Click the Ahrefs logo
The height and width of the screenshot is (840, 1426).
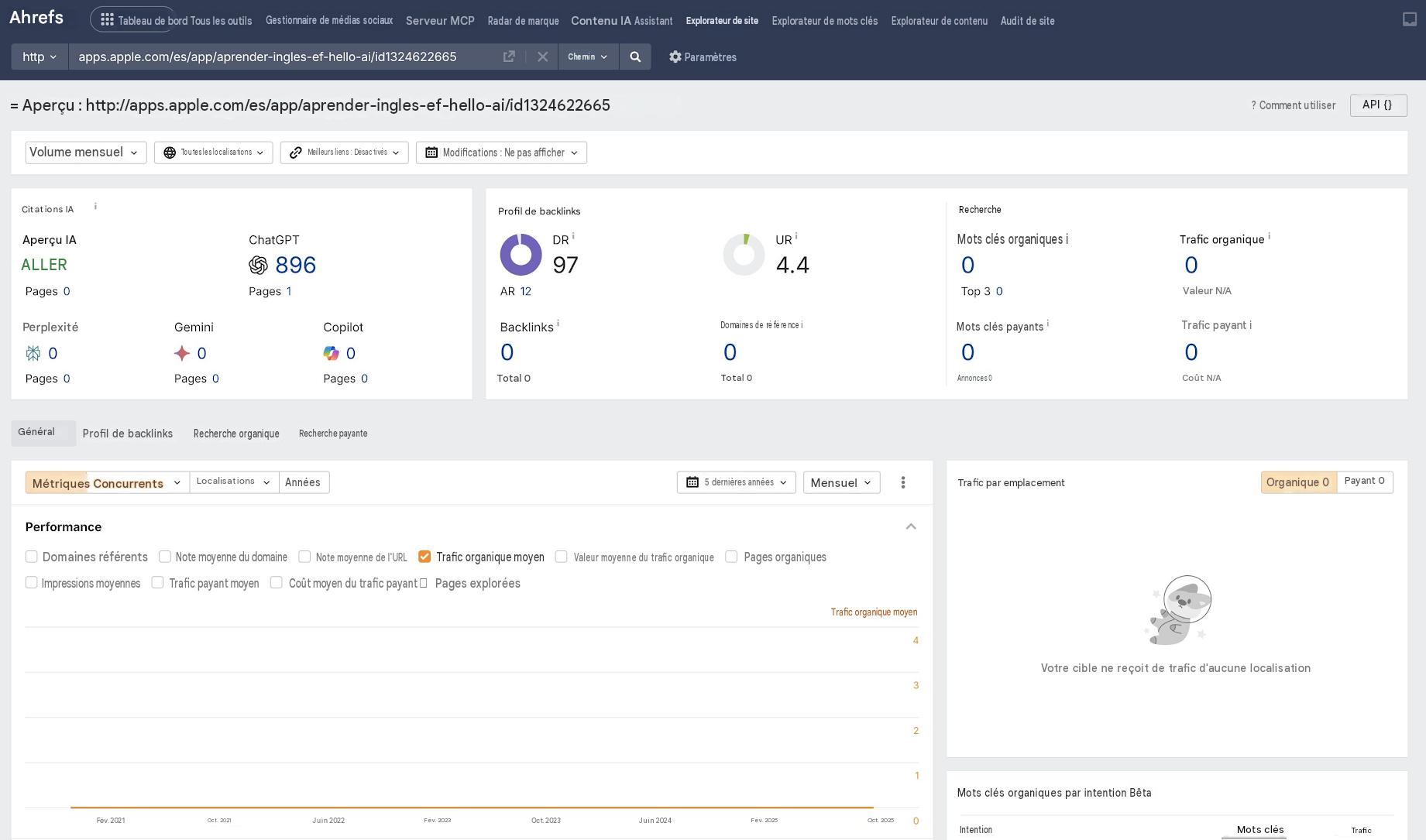[x=36, y=18]
